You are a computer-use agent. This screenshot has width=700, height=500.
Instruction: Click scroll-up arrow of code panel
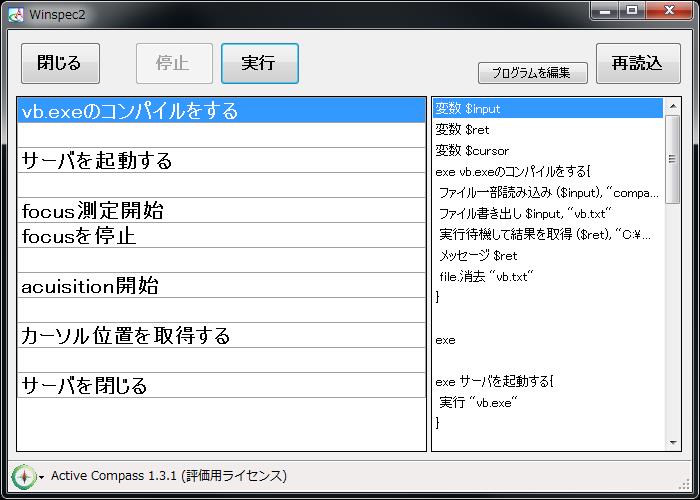[673, 106]
